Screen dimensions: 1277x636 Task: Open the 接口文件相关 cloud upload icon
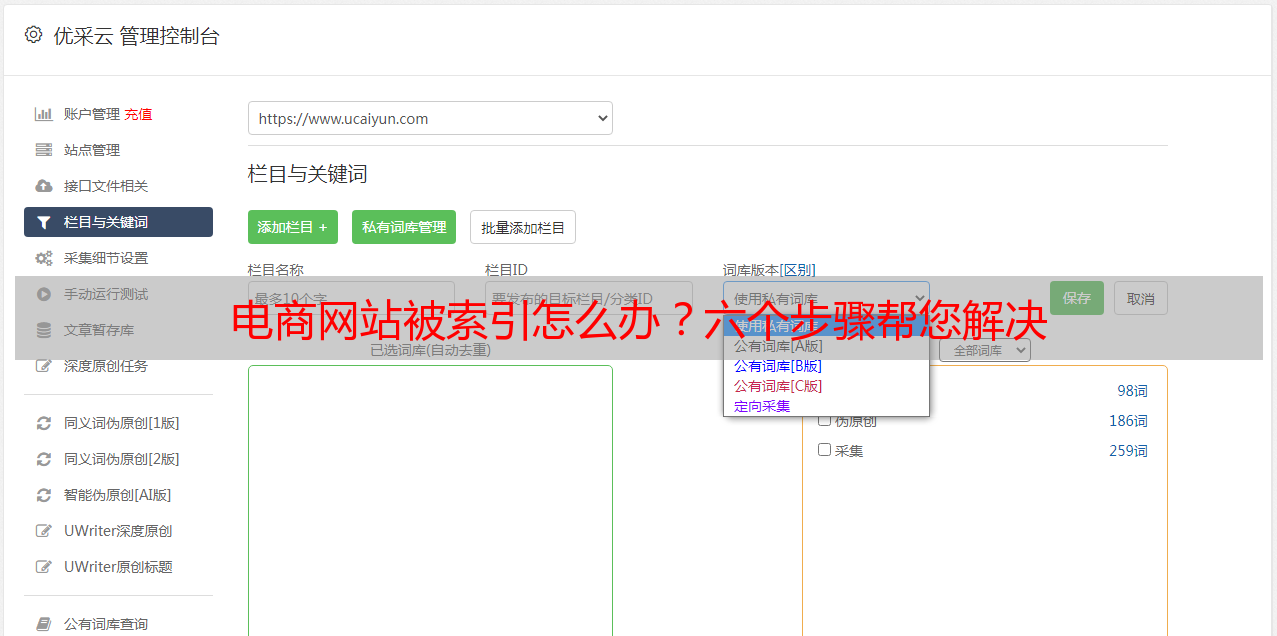coord(44,186)
